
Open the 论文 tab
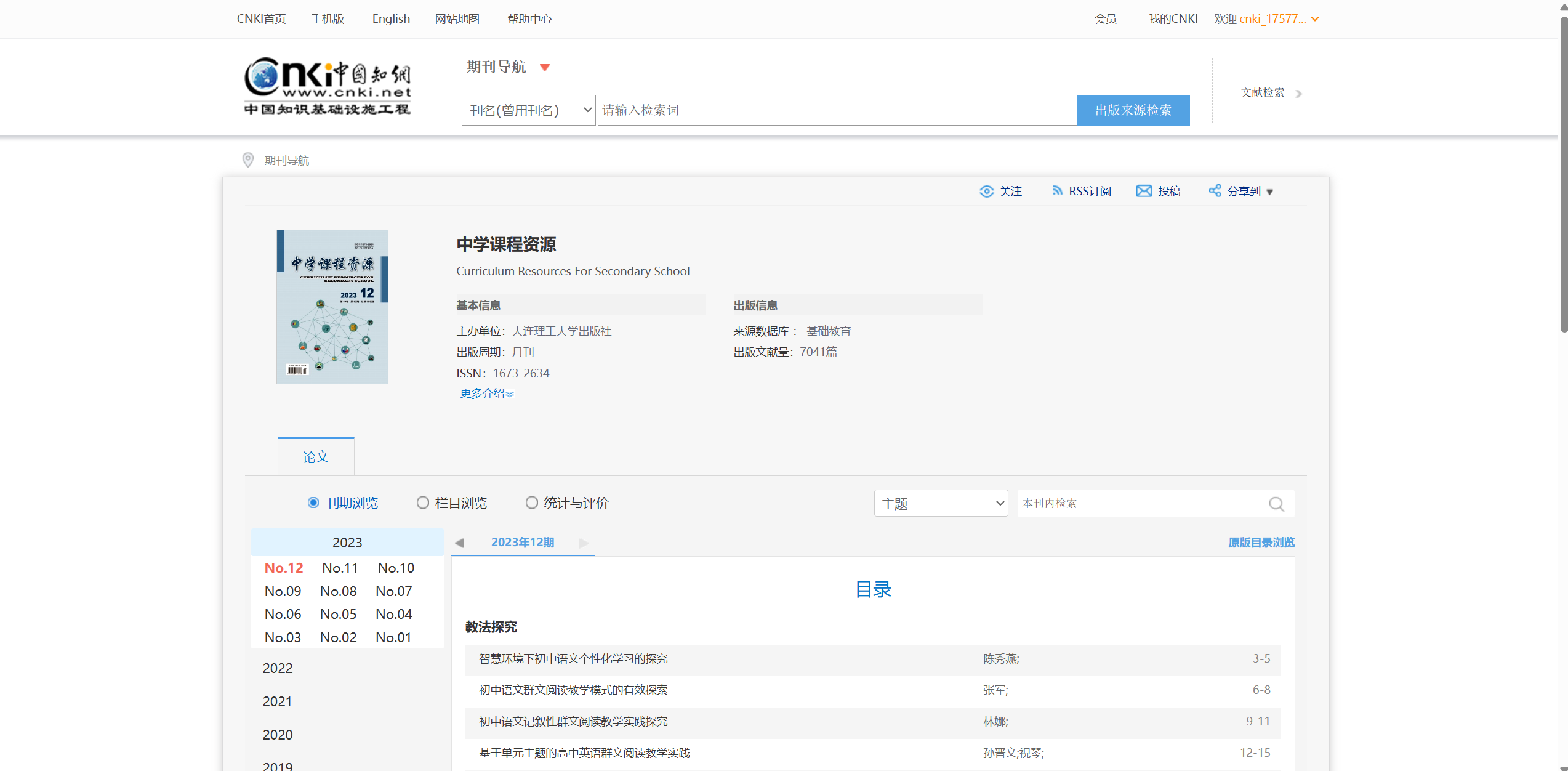point(316,457)
